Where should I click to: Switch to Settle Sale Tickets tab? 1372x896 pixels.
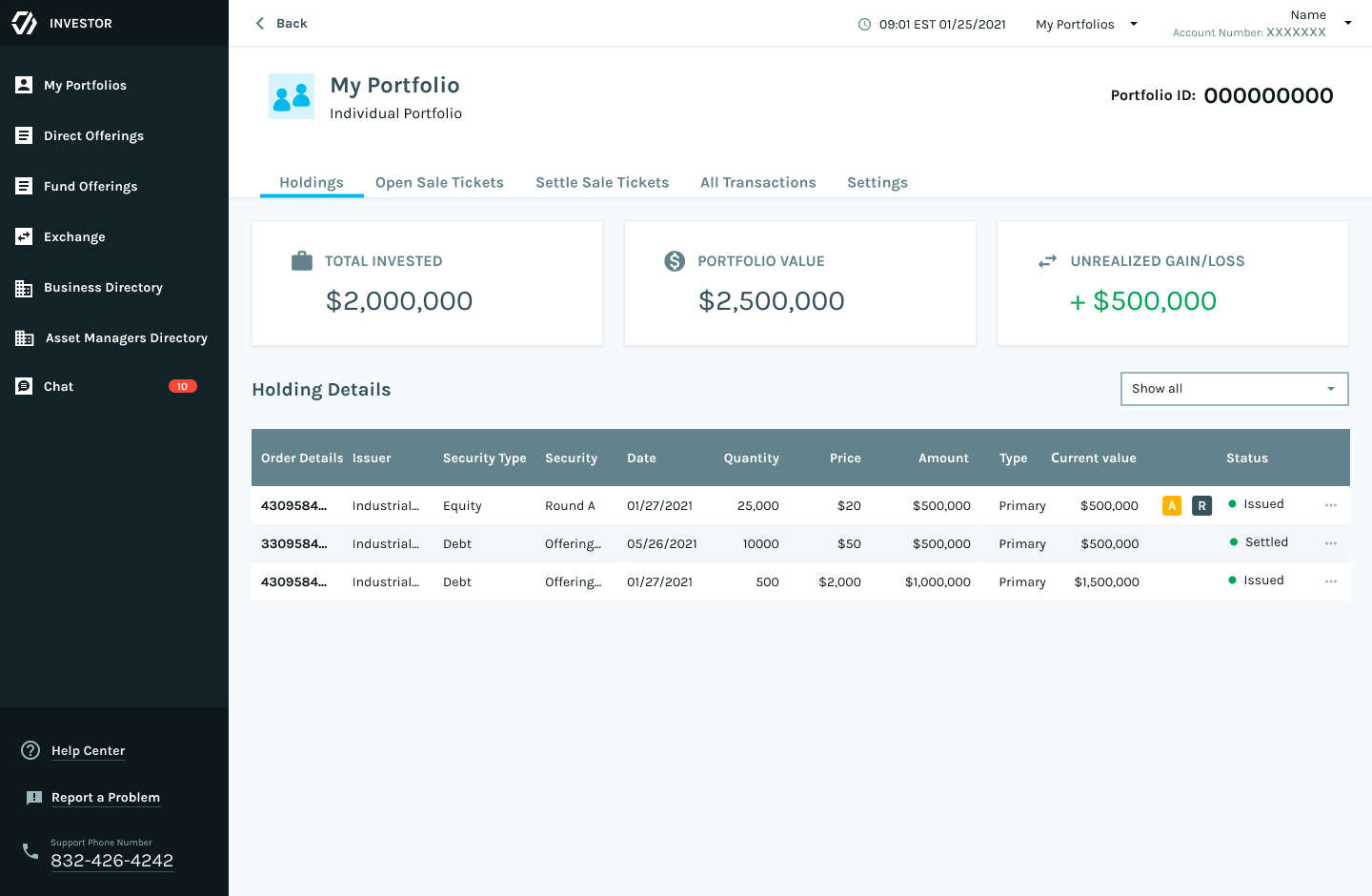pos(602,182)
